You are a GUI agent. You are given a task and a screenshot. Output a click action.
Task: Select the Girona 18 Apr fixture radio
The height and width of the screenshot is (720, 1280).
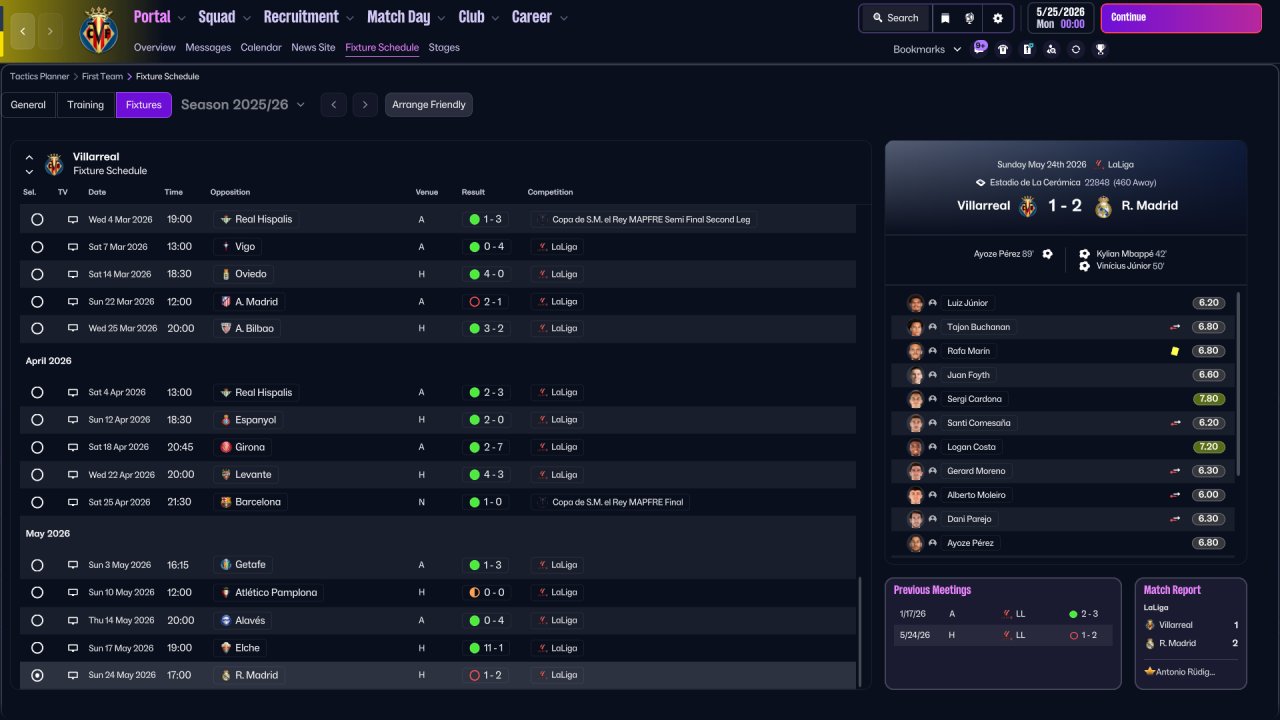tap(37, 447)
